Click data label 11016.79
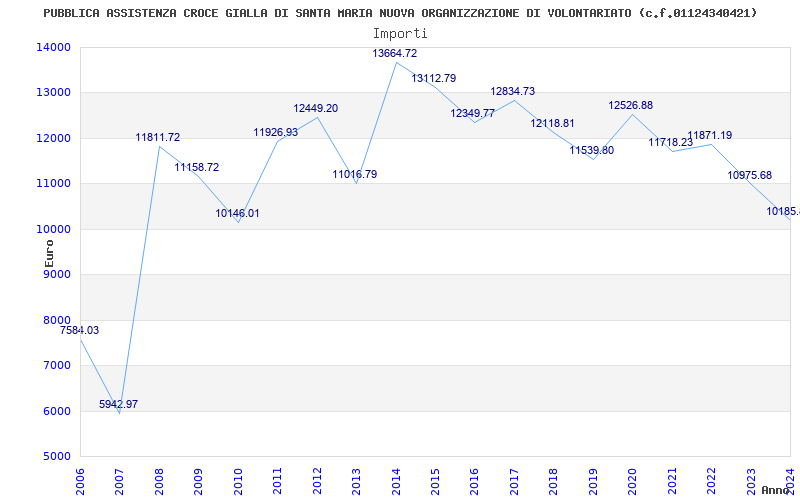Image resolution: width=800 pixels, height=500 pixels. click(355, 174)
